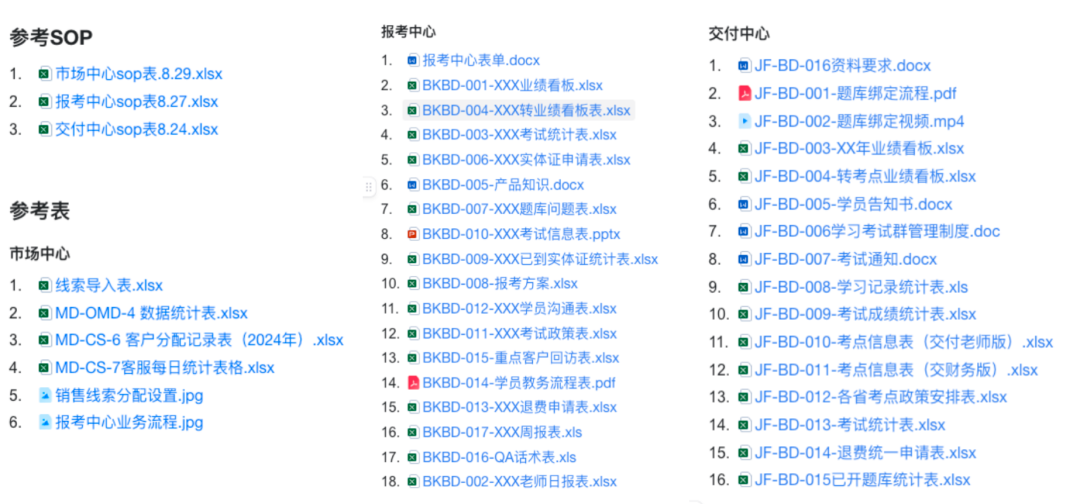1080x504 pixels.
Task: Open 报考中心业务流程.jpg image link
Action: [129, 422]
